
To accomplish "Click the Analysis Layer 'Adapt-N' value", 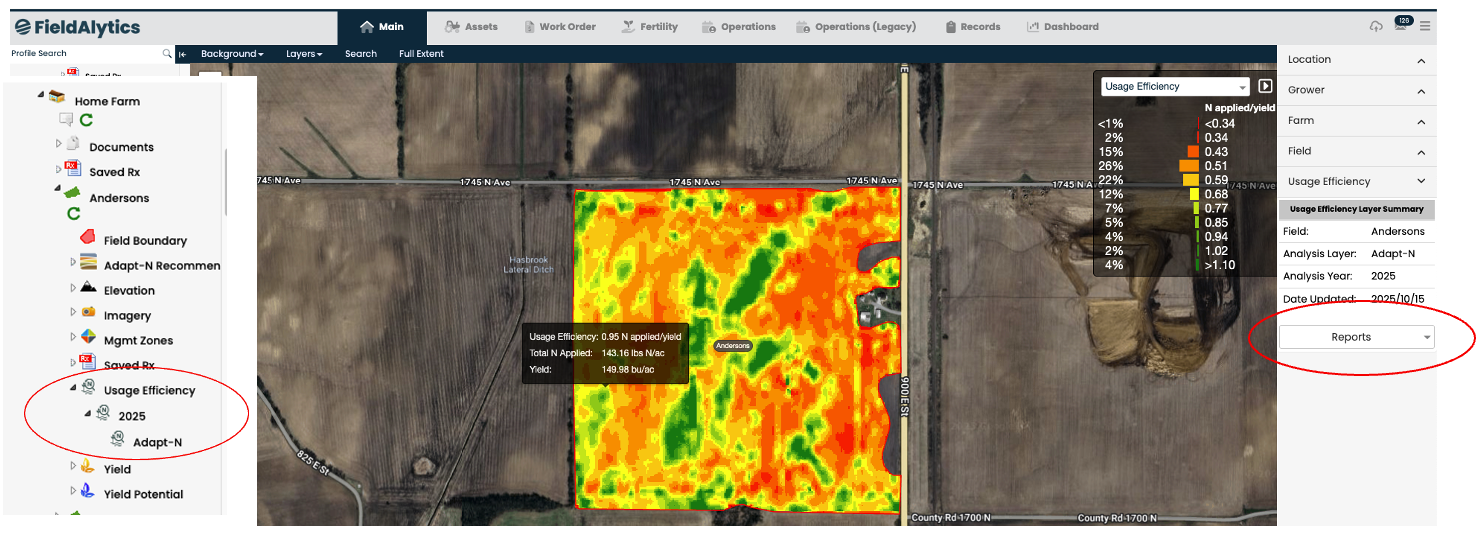I will (x=1391, y=254).
